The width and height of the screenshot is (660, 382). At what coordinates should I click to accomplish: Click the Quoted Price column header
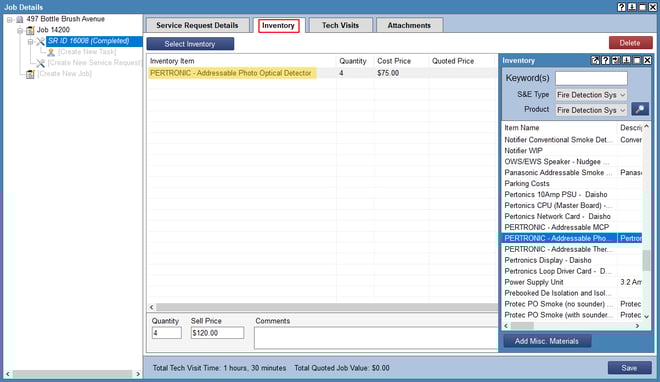click(x=453, y=61)
